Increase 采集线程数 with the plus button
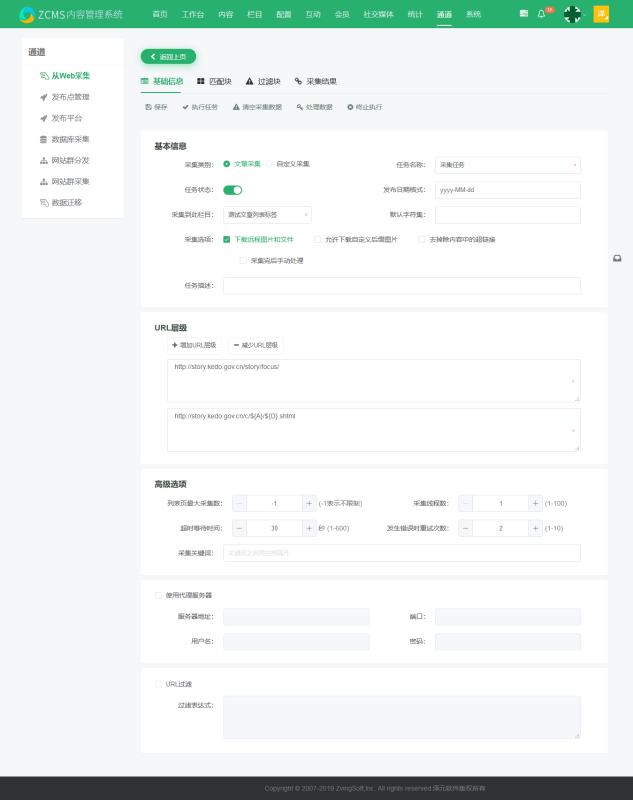Screen dimensions: 633x800 pos(535,503)
